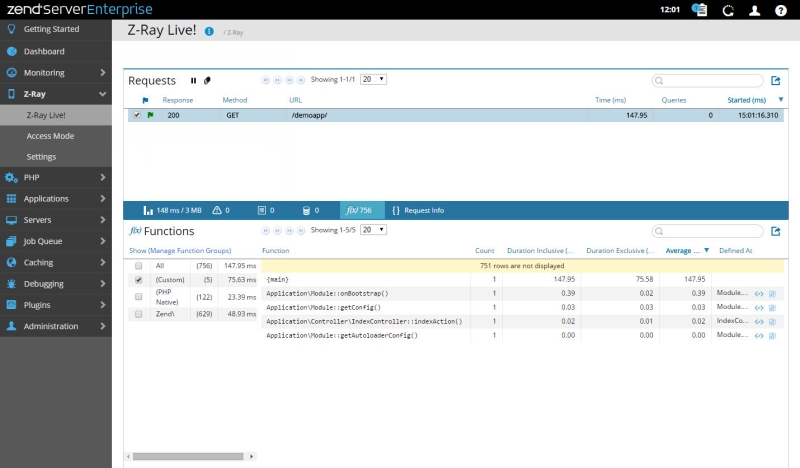The image size is (800, 468).
Task: Open Functions rows-per-page dropdown
Action: click(x=373, y=230)
